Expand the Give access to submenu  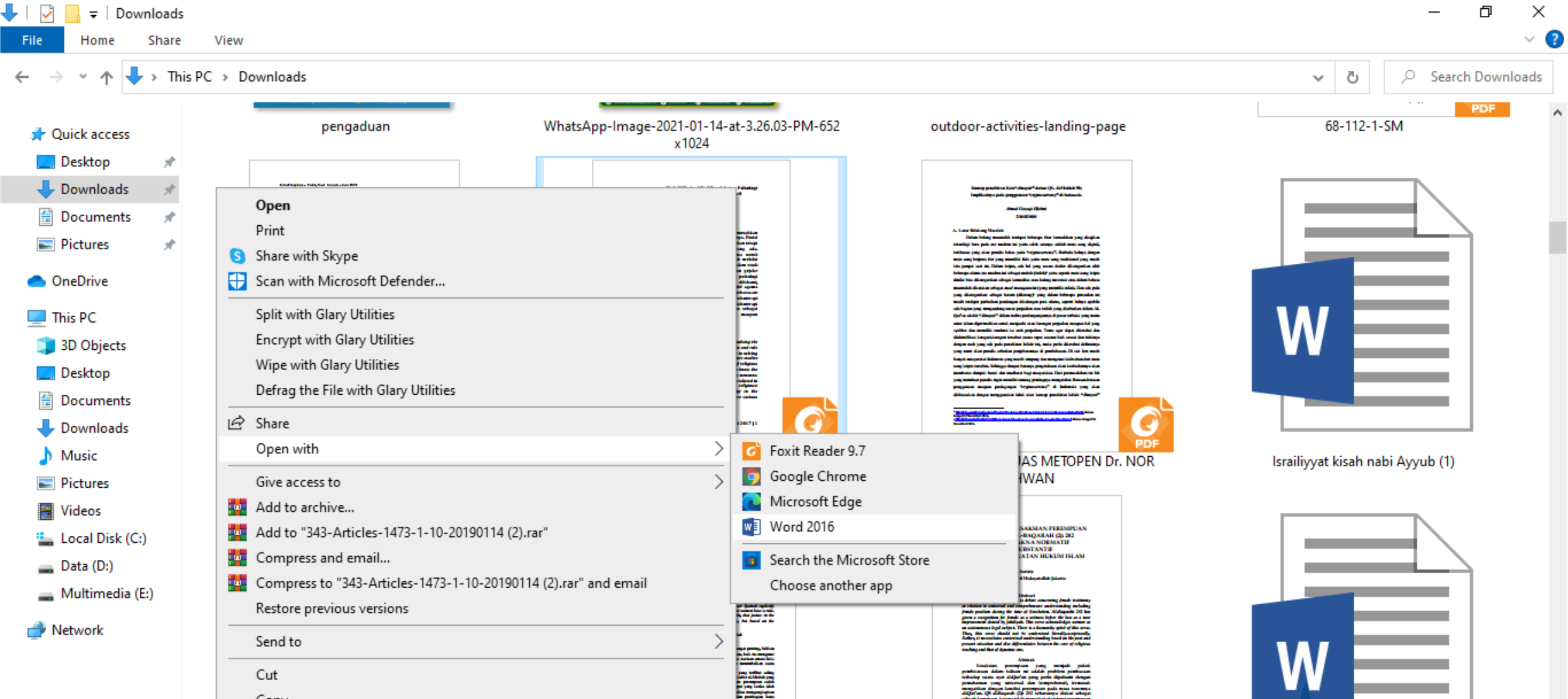click(718, 482)
